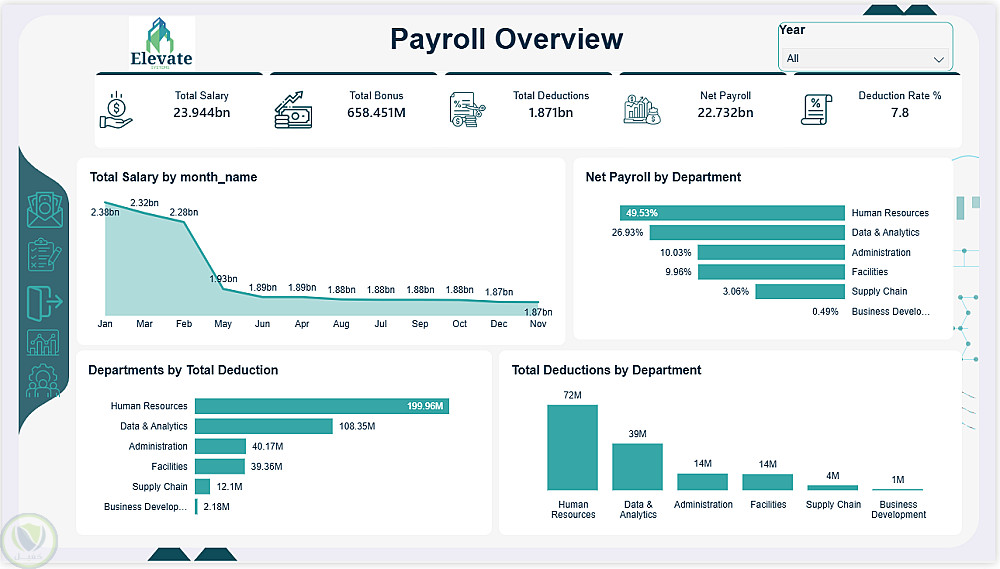Click the Deduction Rate percent scroll icon
1000x569 pixels.
coord(816,110)
